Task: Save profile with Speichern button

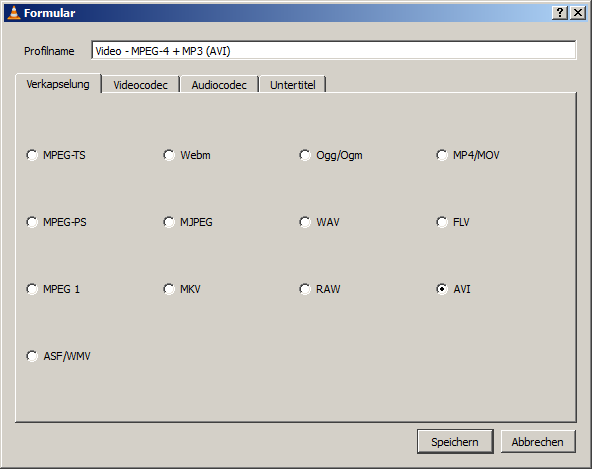Action: [x=455, y=442]
